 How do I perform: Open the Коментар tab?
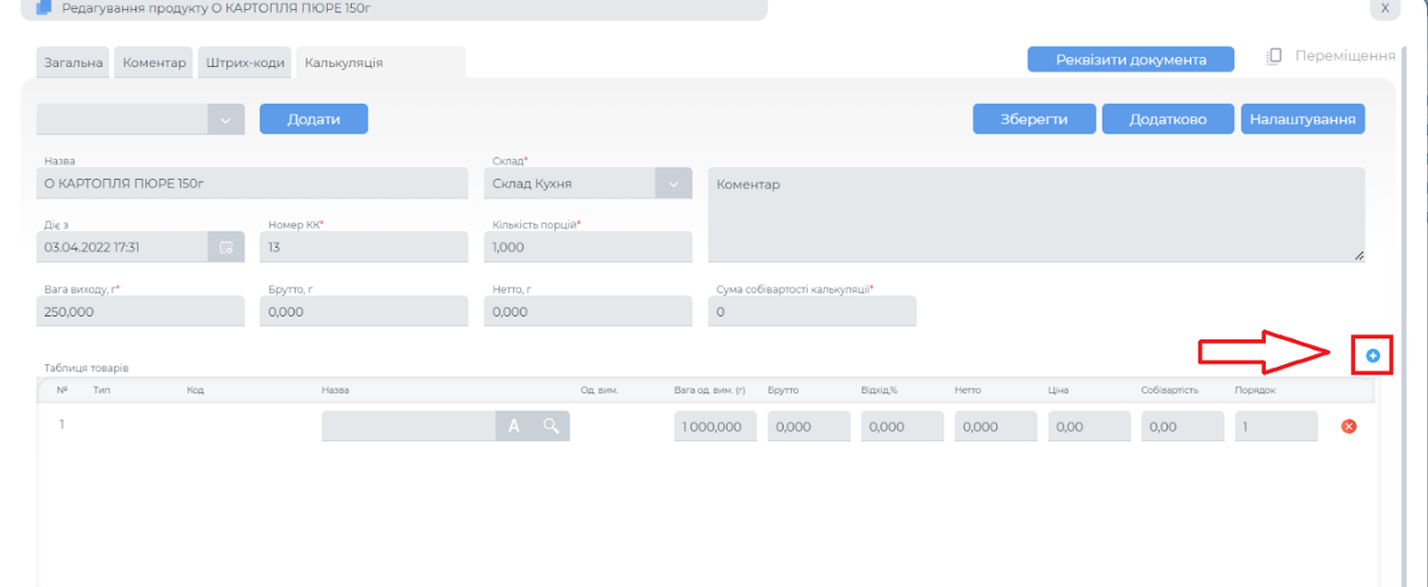(154, 63)
